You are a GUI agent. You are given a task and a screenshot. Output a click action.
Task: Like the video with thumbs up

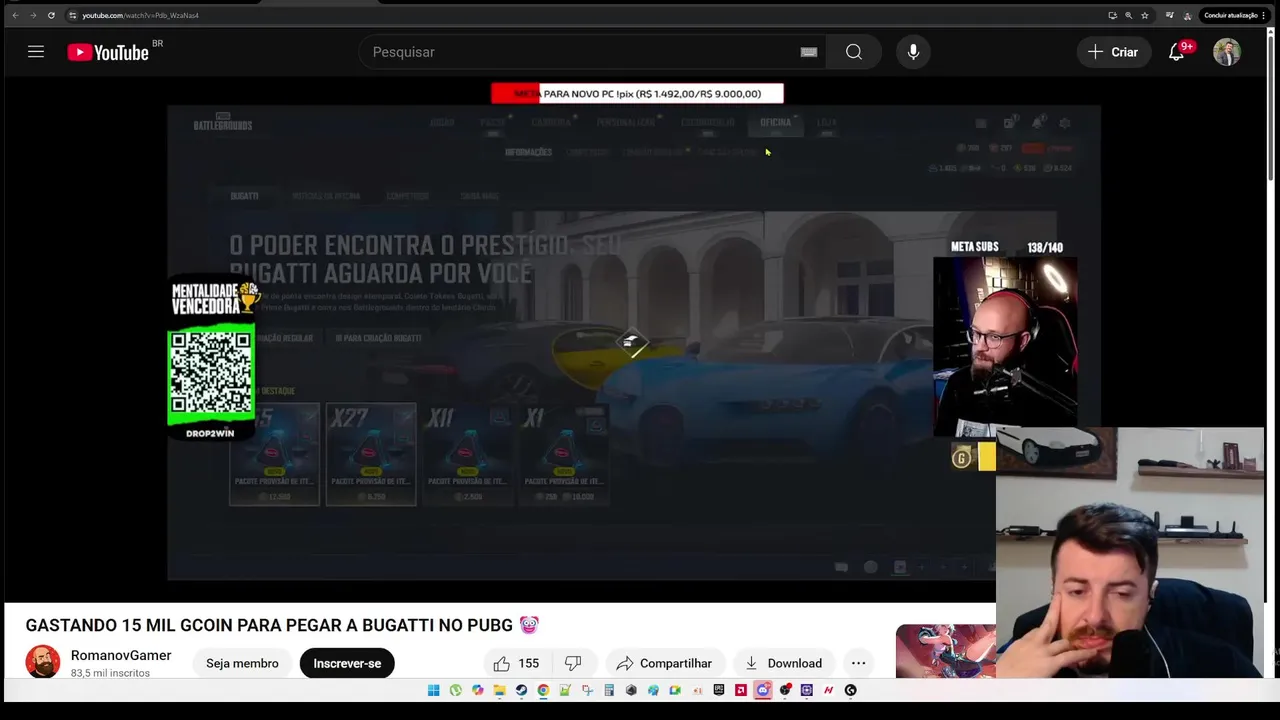516,663
